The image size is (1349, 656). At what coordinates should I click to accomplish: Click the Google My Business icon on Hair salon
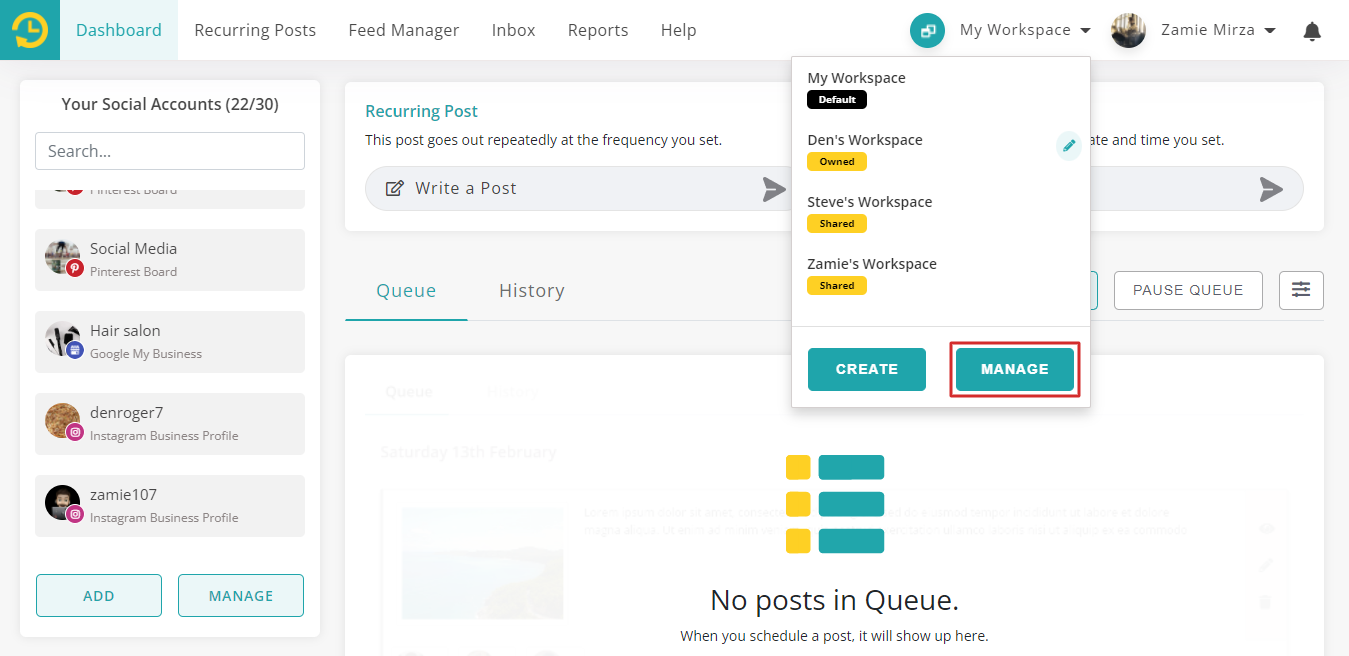pyautogui.click(x=76, y=350)
